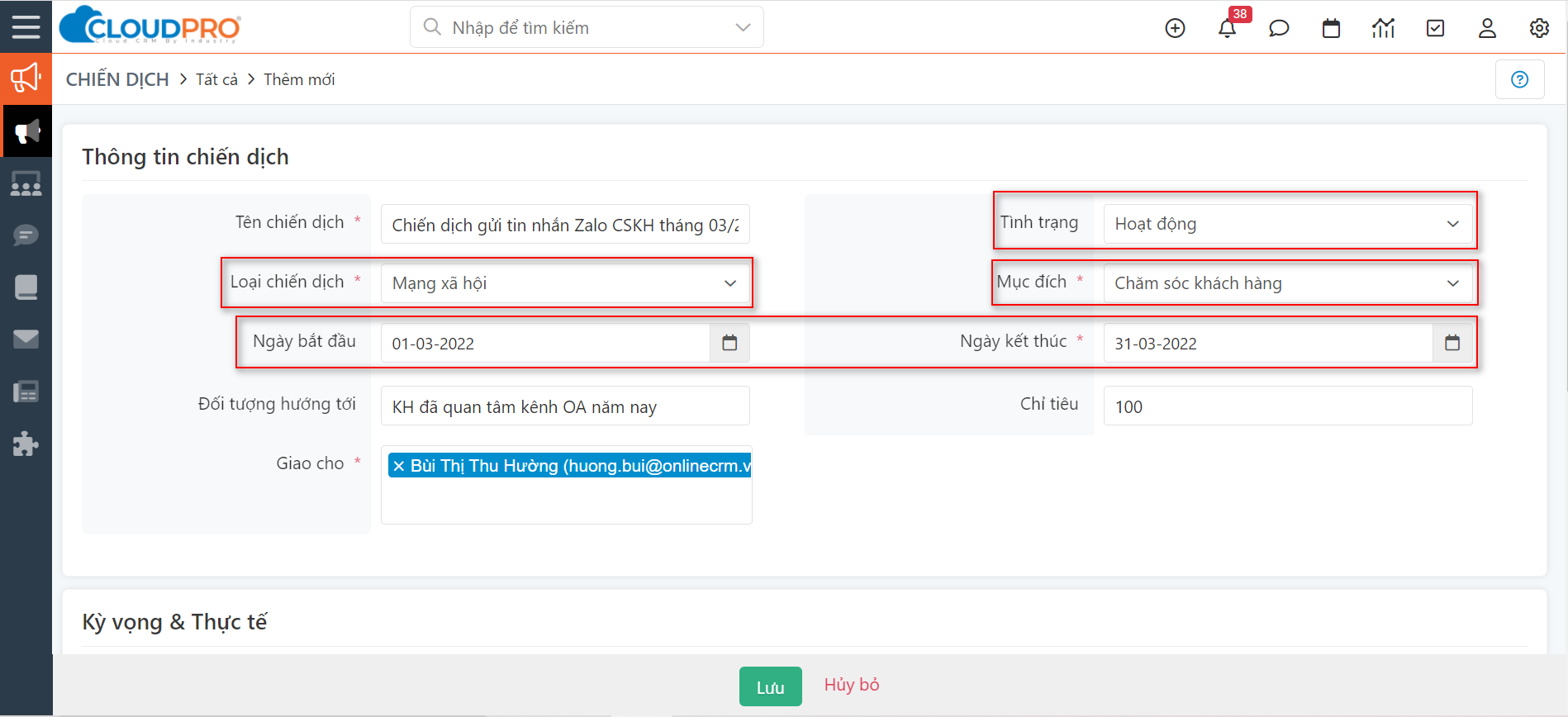Click the quick create plus icon
This screenshot has height=717, width=1568.
(1175, 28)
